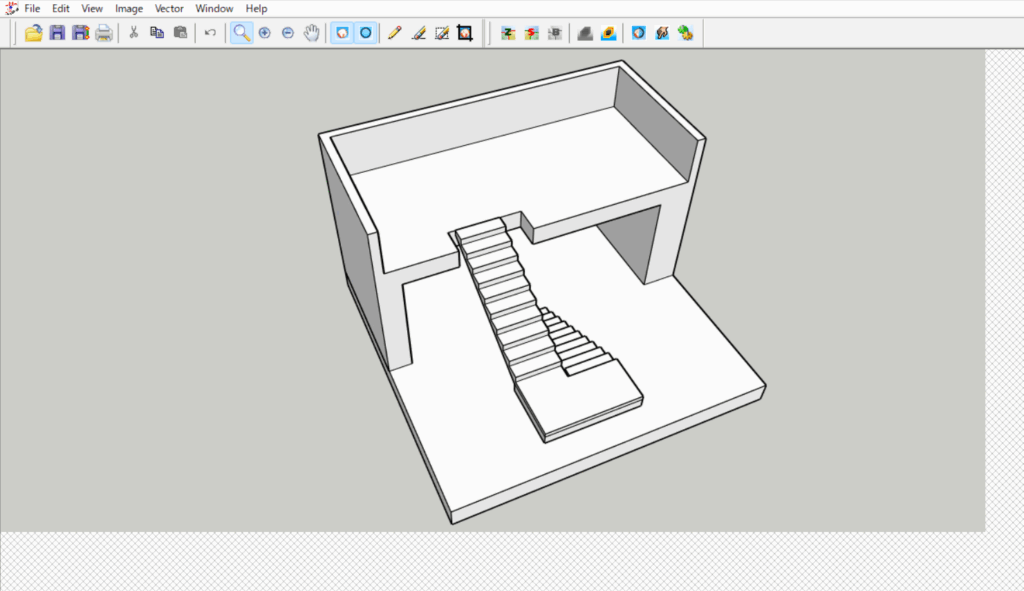Open the Help menu
Image resolution: width=1024 pixels, height=591 pixels.
(257, 8)
